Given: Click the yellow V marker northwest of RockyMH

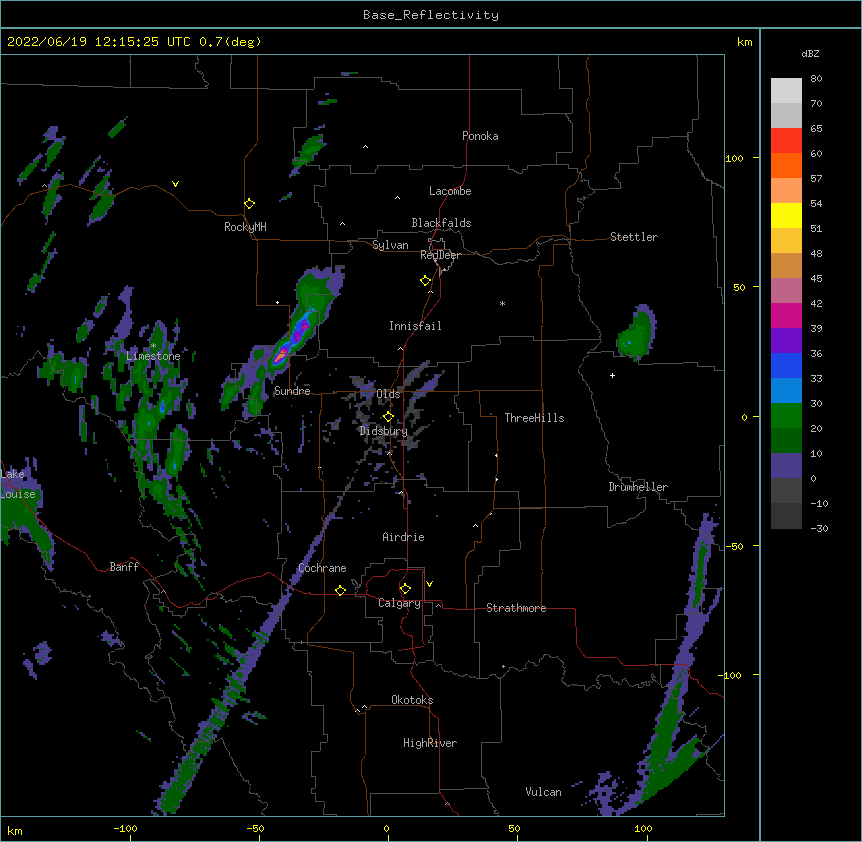Looking at the screenshot, I should click(175, 184).
